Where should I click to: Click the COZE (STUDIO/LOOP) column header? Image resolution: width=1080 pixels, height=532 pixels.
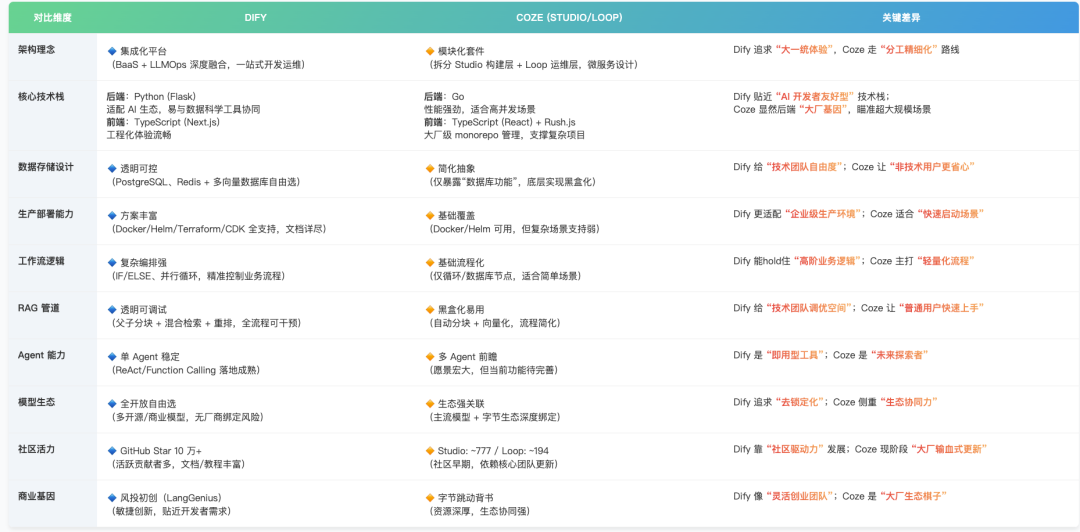[x=571, y=17]
